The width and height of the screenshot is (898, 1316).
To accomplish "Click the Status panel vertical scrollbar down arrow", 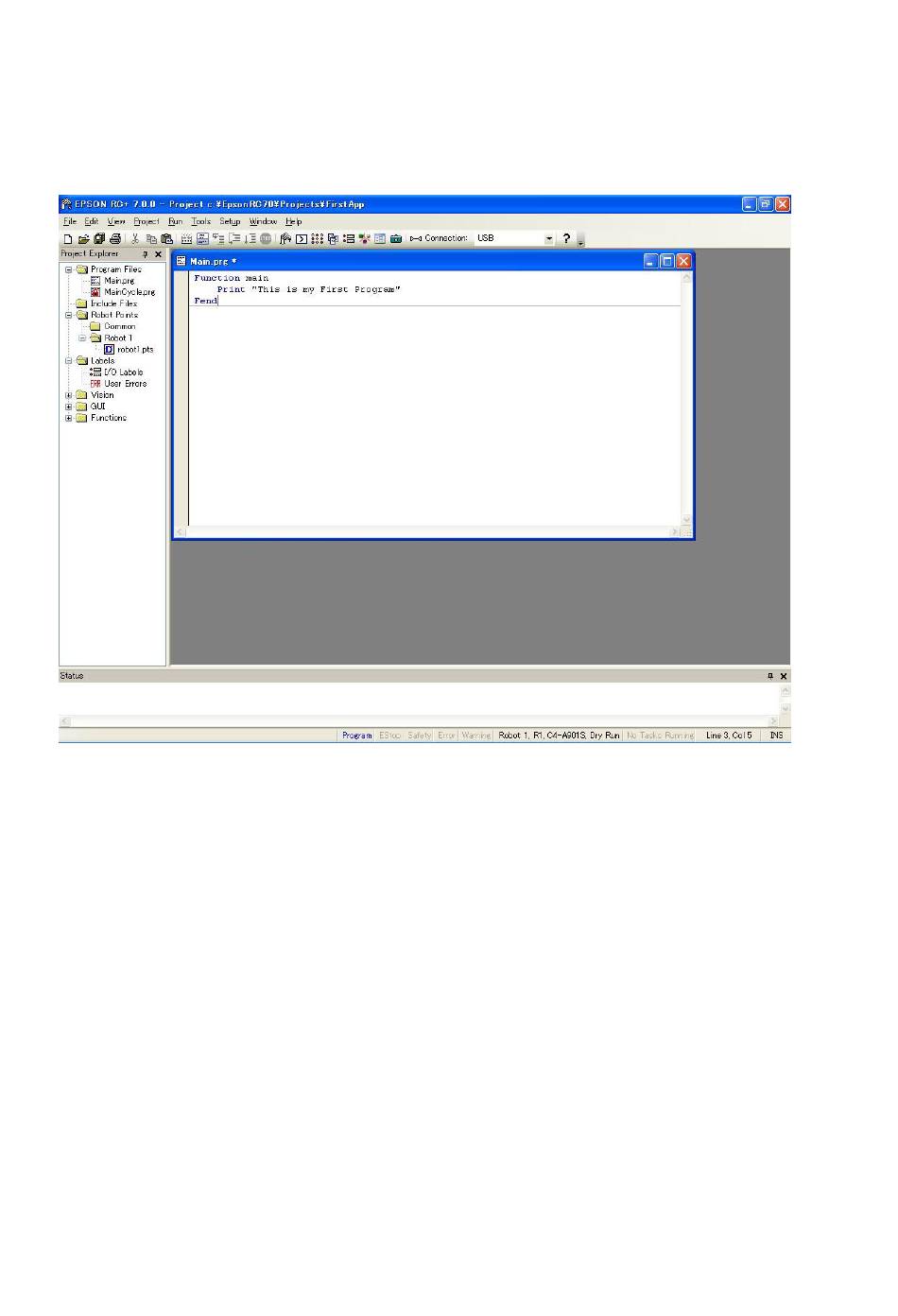I will click(x=785, y=708).
